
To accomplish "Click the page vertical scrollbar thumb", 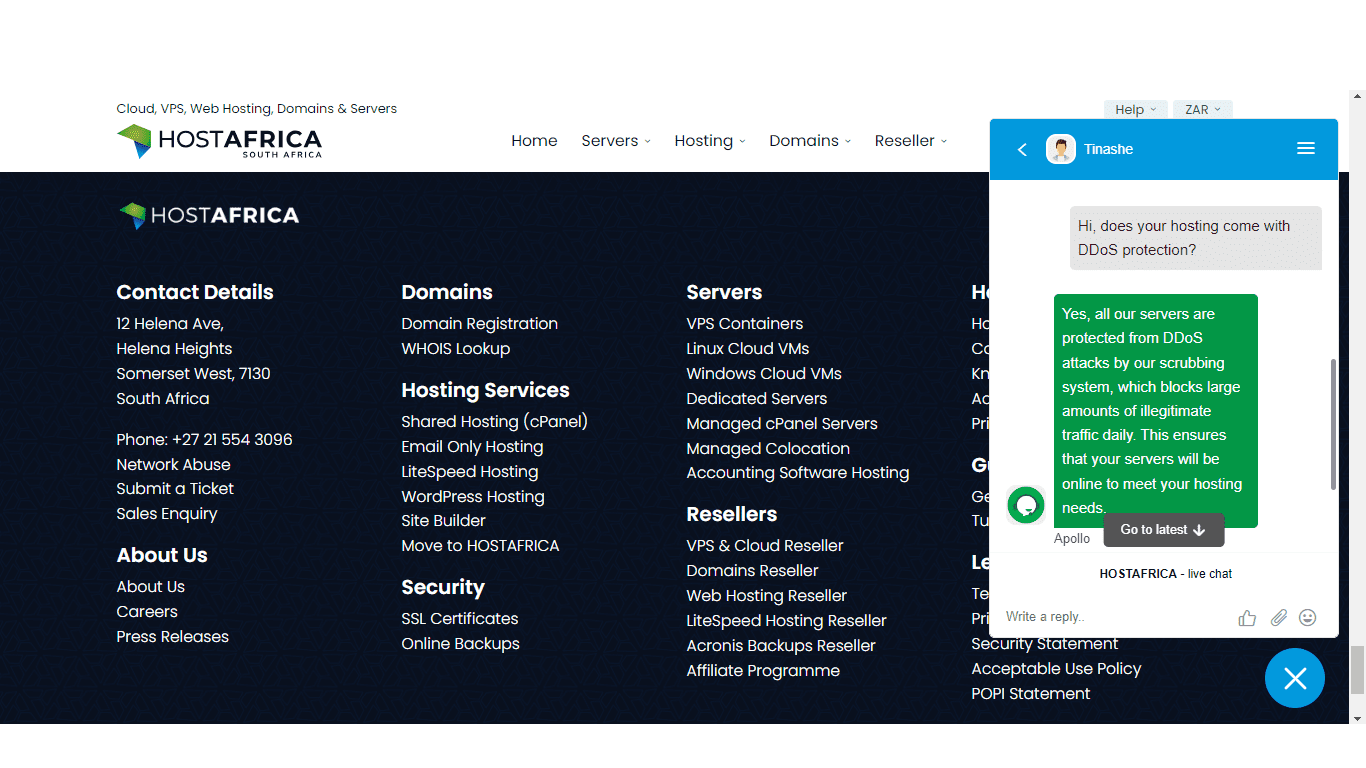I will tap(1357, 669).
